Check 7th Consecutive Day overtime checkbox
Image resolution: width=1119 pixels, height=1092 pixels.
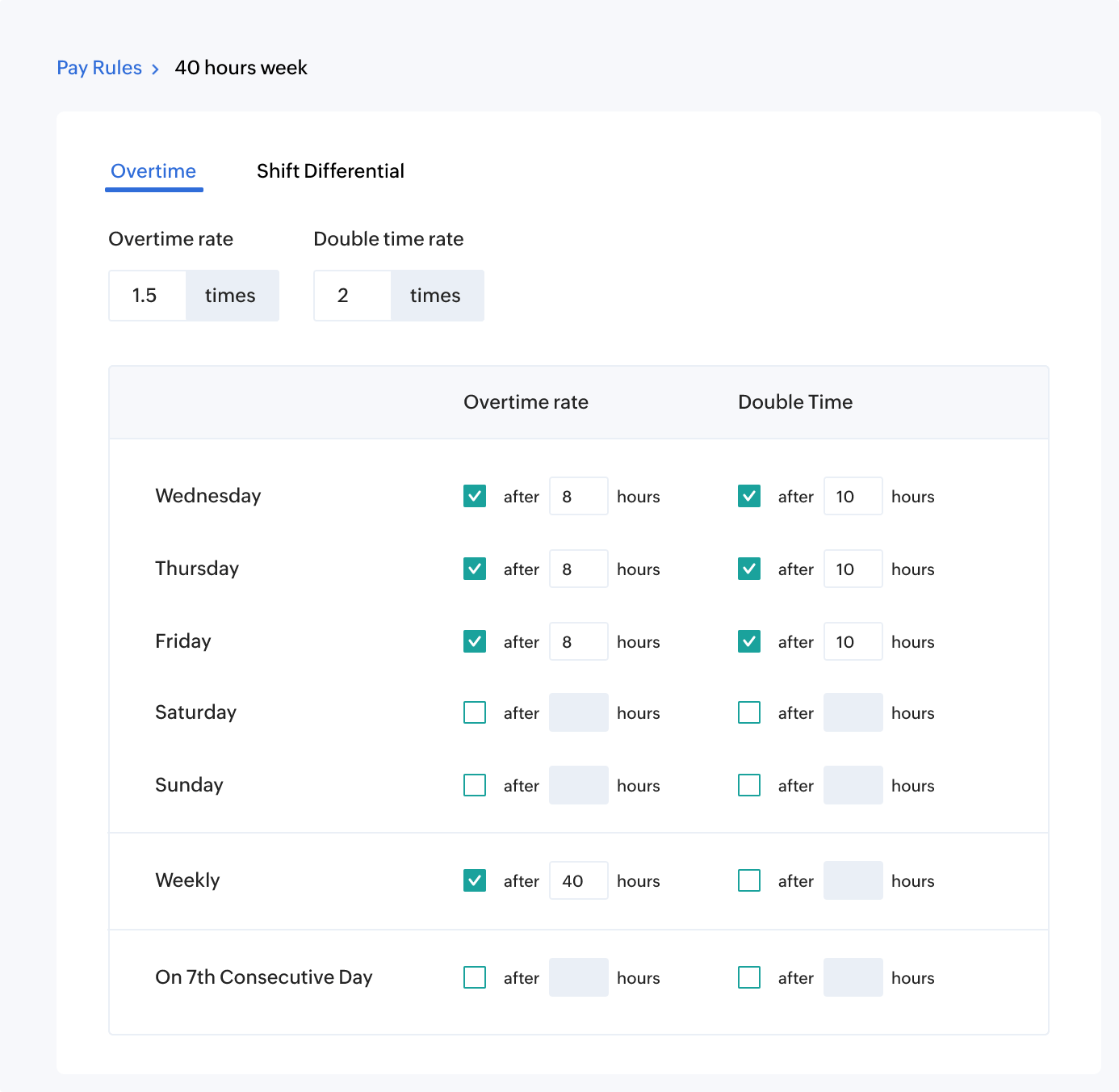tap(475, 977)
